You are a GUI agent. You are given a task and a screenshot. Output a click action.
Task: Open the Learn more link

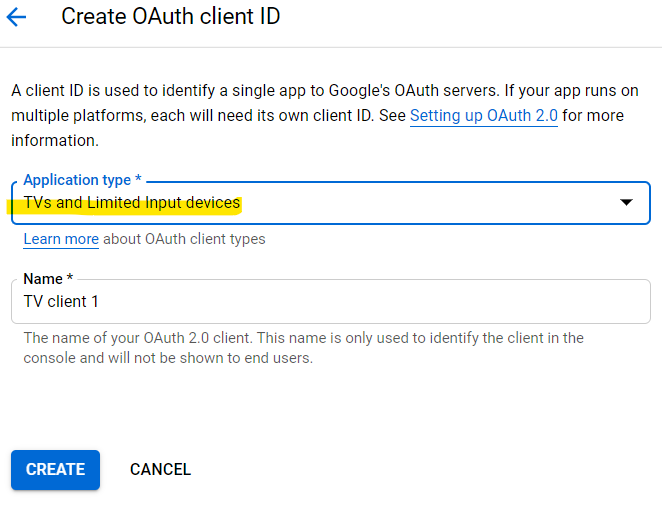61,239
